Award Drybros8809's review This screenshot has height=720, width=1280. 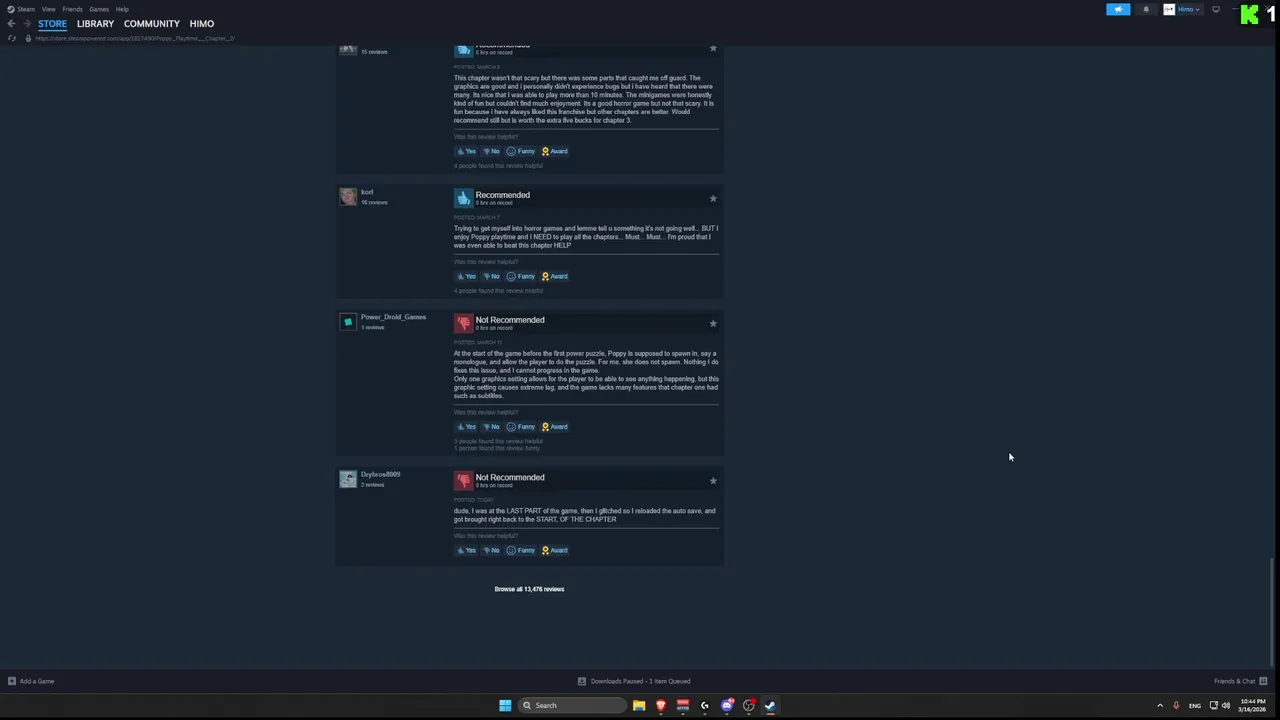(555, 550)
